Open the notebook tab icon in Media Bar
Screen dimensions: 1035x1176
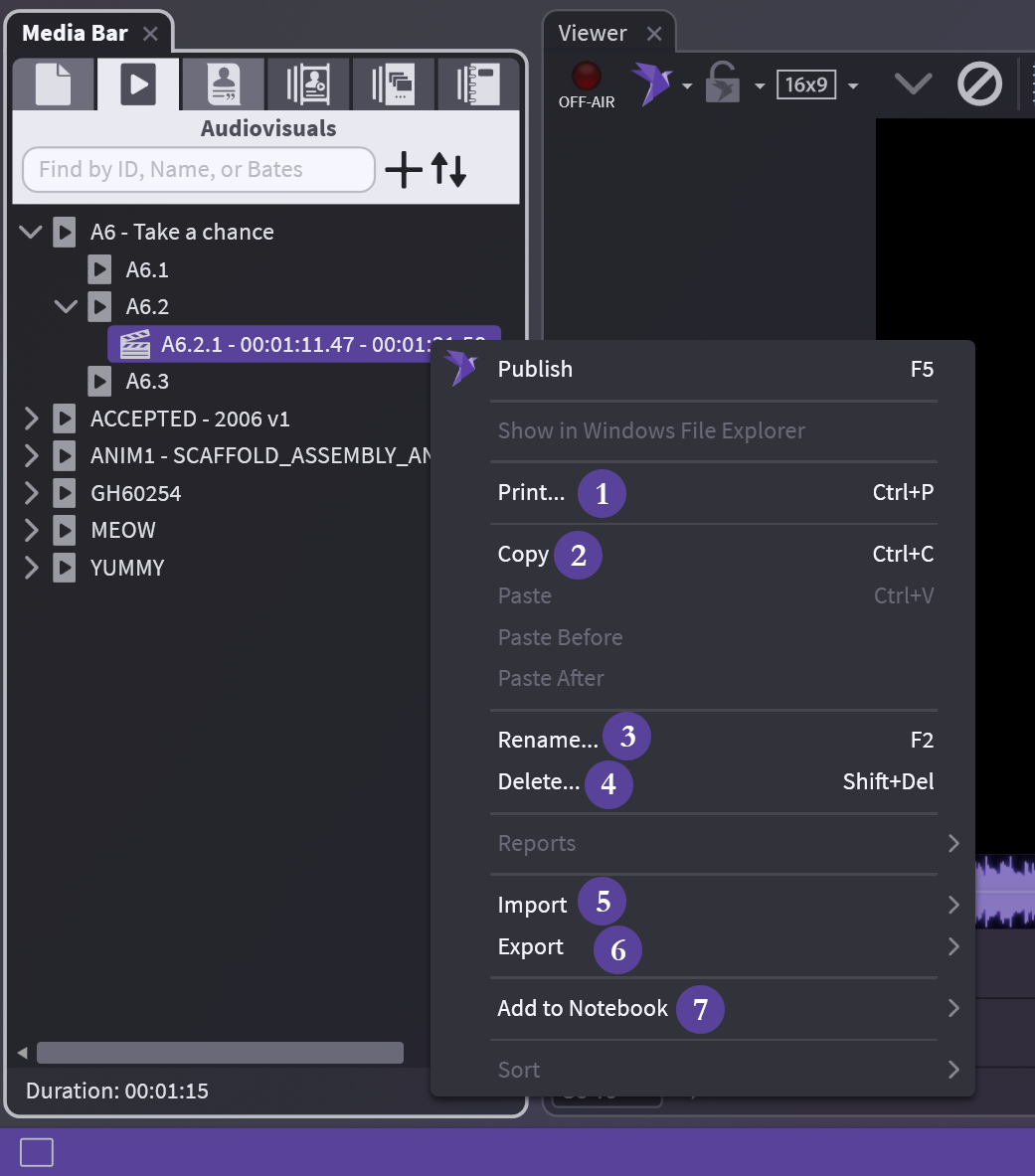(477, 84)
